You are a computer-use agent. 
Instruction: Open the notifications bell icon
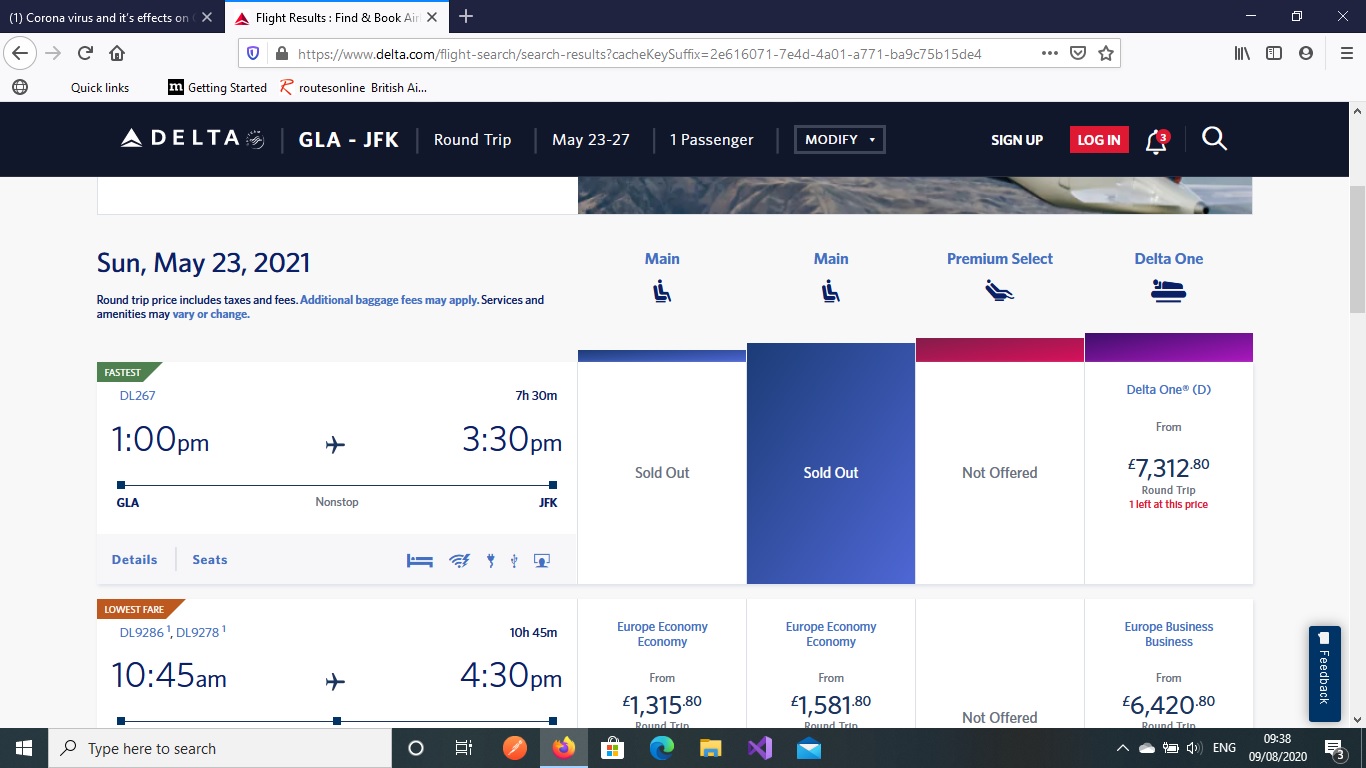(x=1156, y=140)
